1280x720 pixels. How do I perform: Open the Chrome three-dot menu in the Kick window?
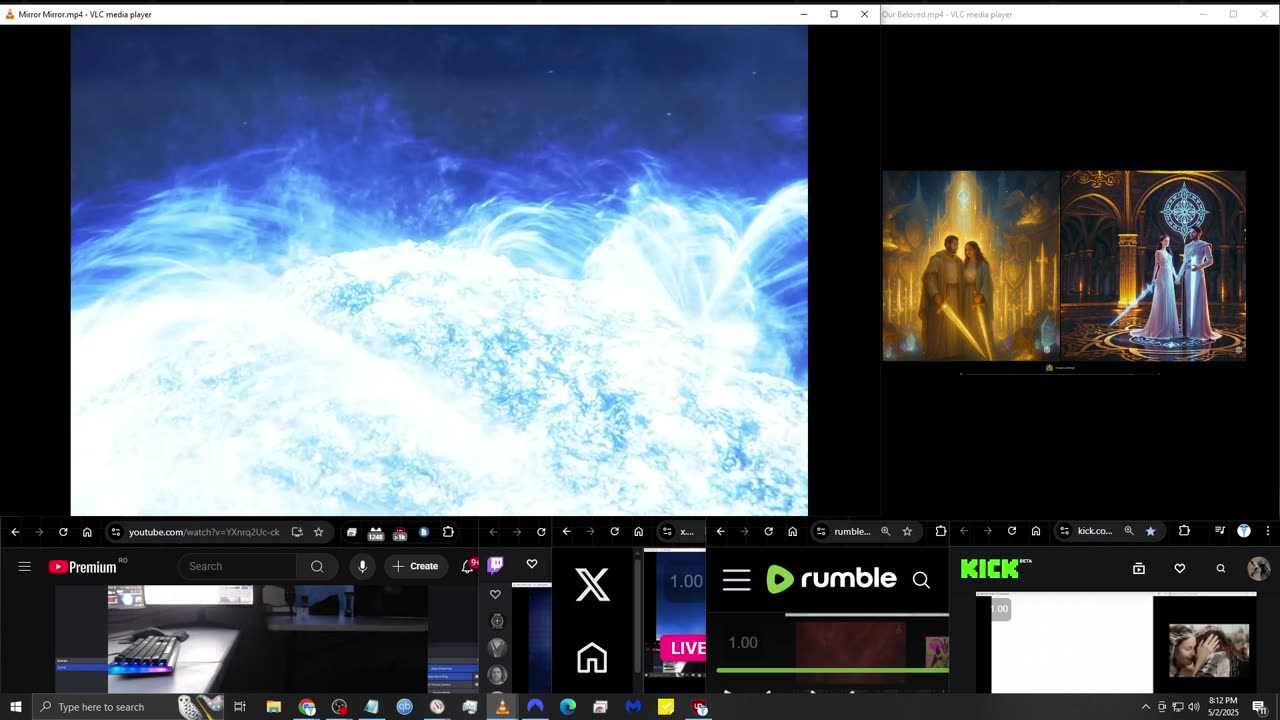point(1268,532)
